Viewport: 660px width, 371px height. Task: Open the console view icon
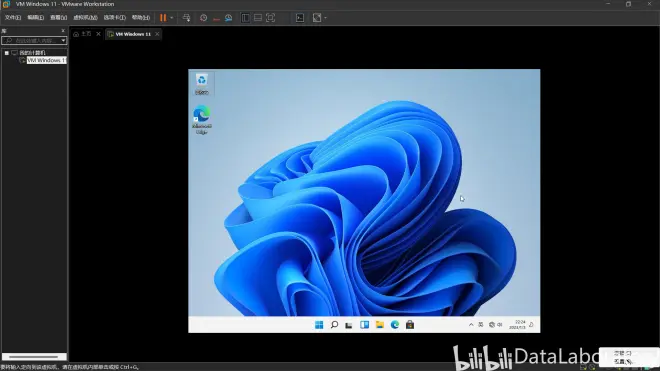pos(300,18)
